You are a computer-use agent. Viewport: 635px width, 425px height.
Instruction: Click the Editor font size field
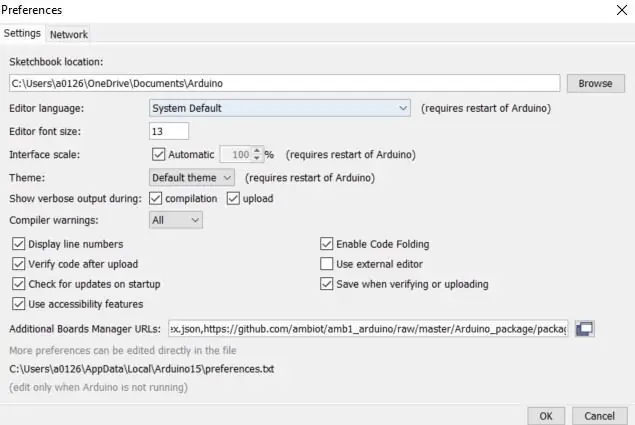pyautogui.click(x=169, y=131)
